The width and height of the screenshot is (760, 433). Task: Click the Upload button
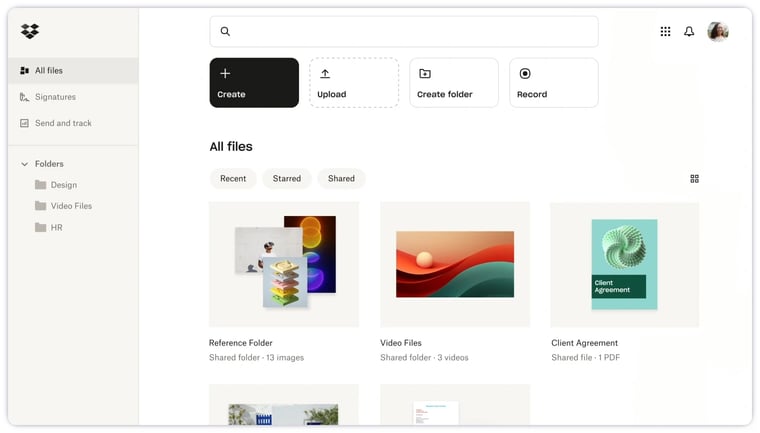click(354, 83)
